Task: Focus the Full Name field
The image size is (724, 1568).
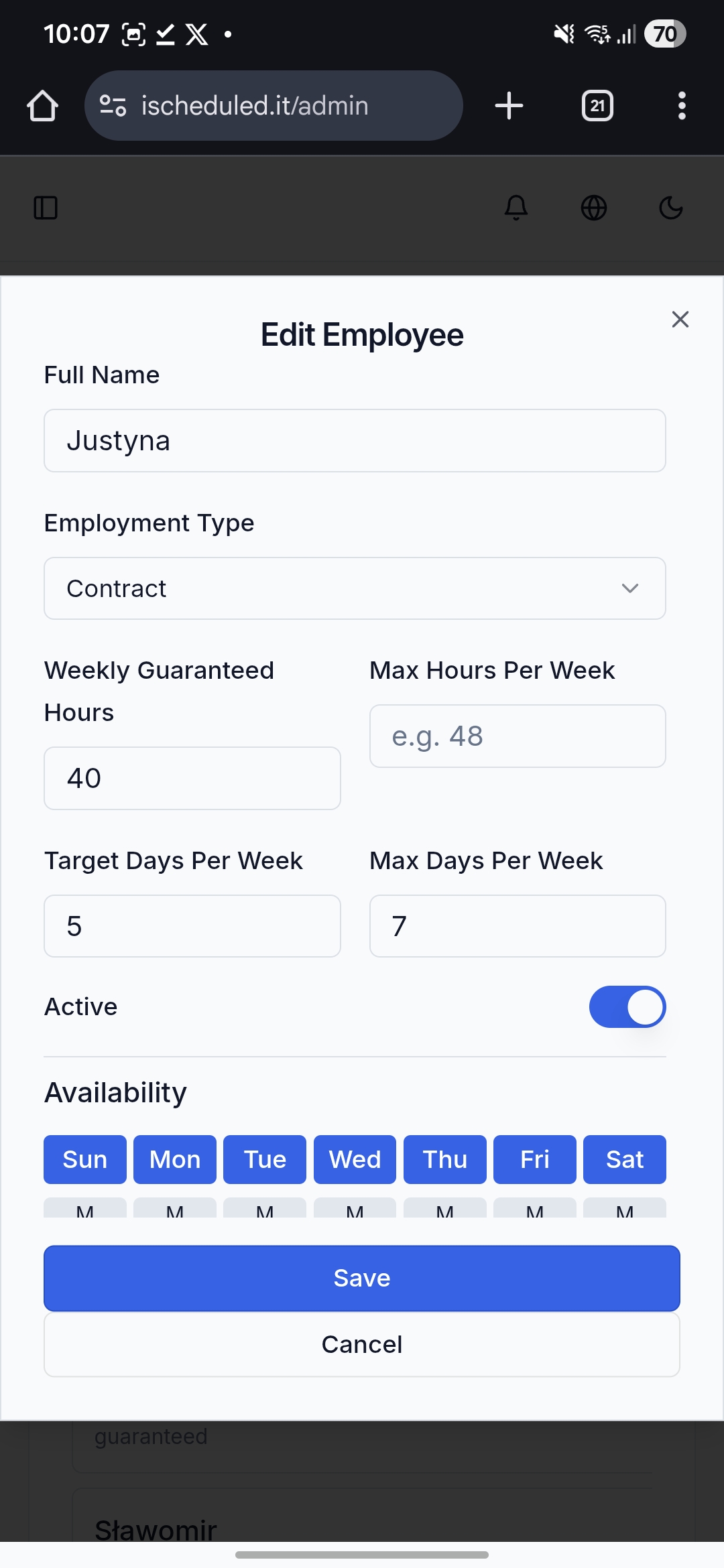Action: click(x=355, y=441)
